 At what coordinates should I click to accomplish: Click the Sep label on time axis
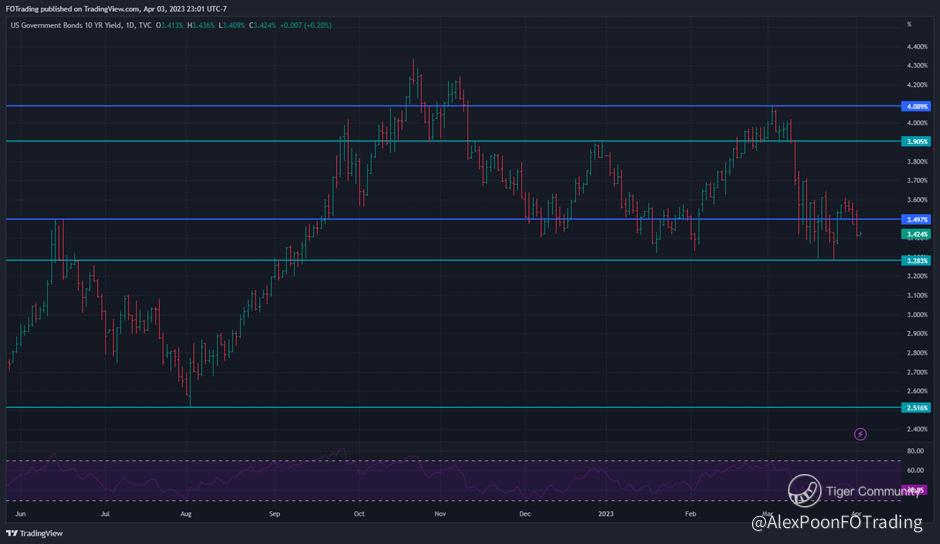[275, 514]
